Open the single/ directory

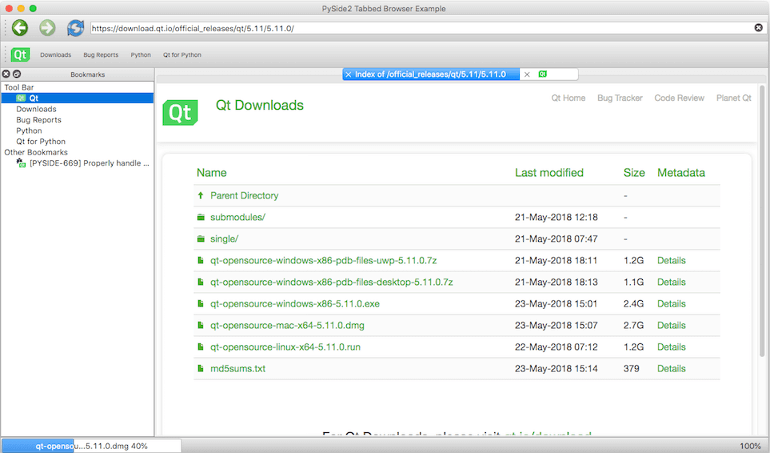[224, 239]
